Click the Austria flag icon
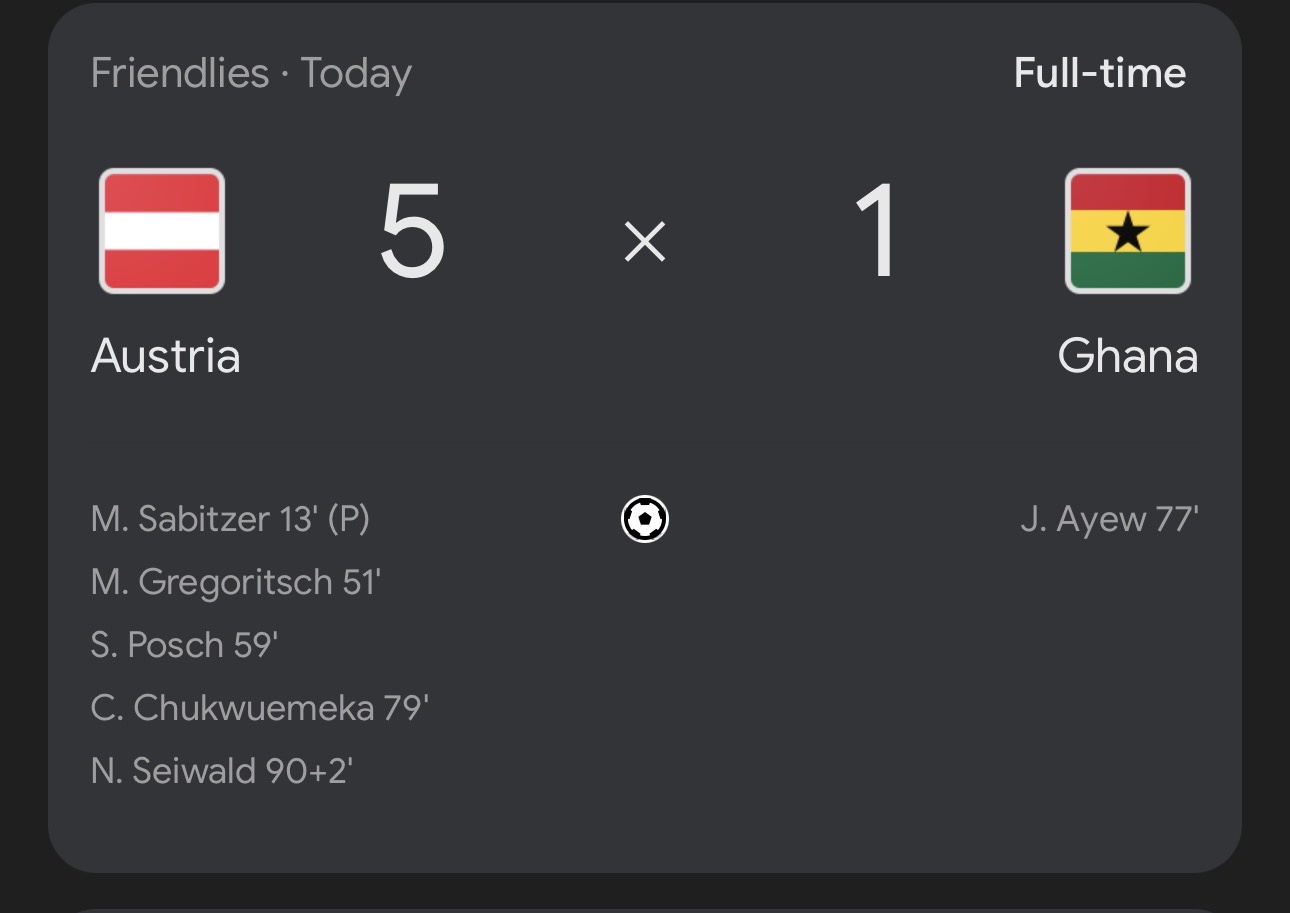The width and height of the screenshot is (1290, 913). tap(162, 231)
